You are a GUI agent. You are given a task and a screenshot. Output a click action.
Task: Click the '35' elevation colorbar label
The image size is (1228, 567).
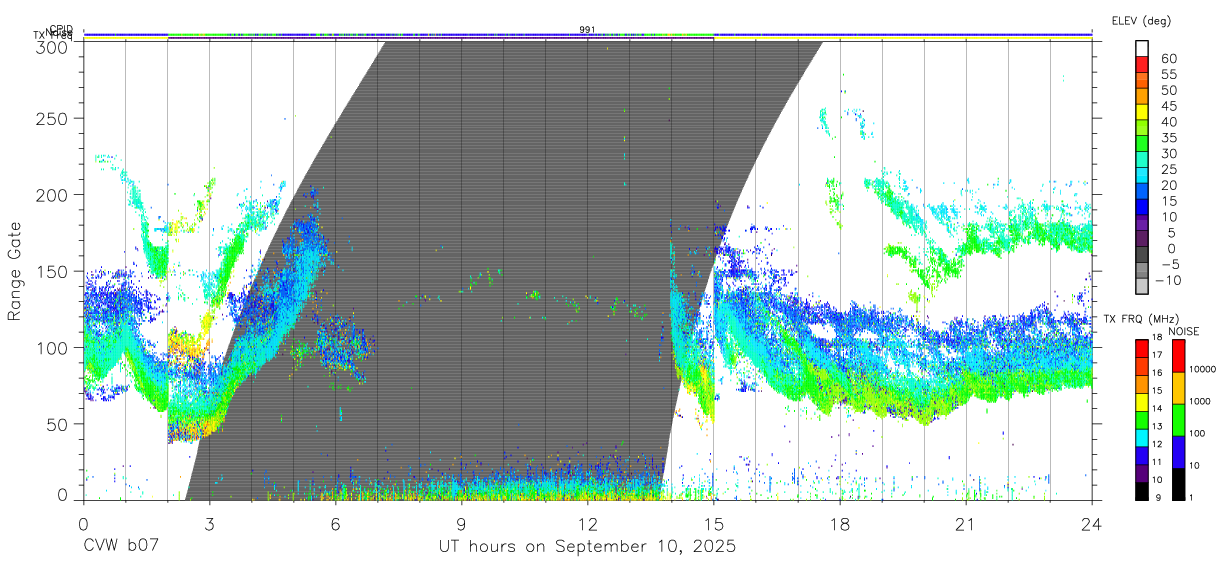[x=1168, y=138]
